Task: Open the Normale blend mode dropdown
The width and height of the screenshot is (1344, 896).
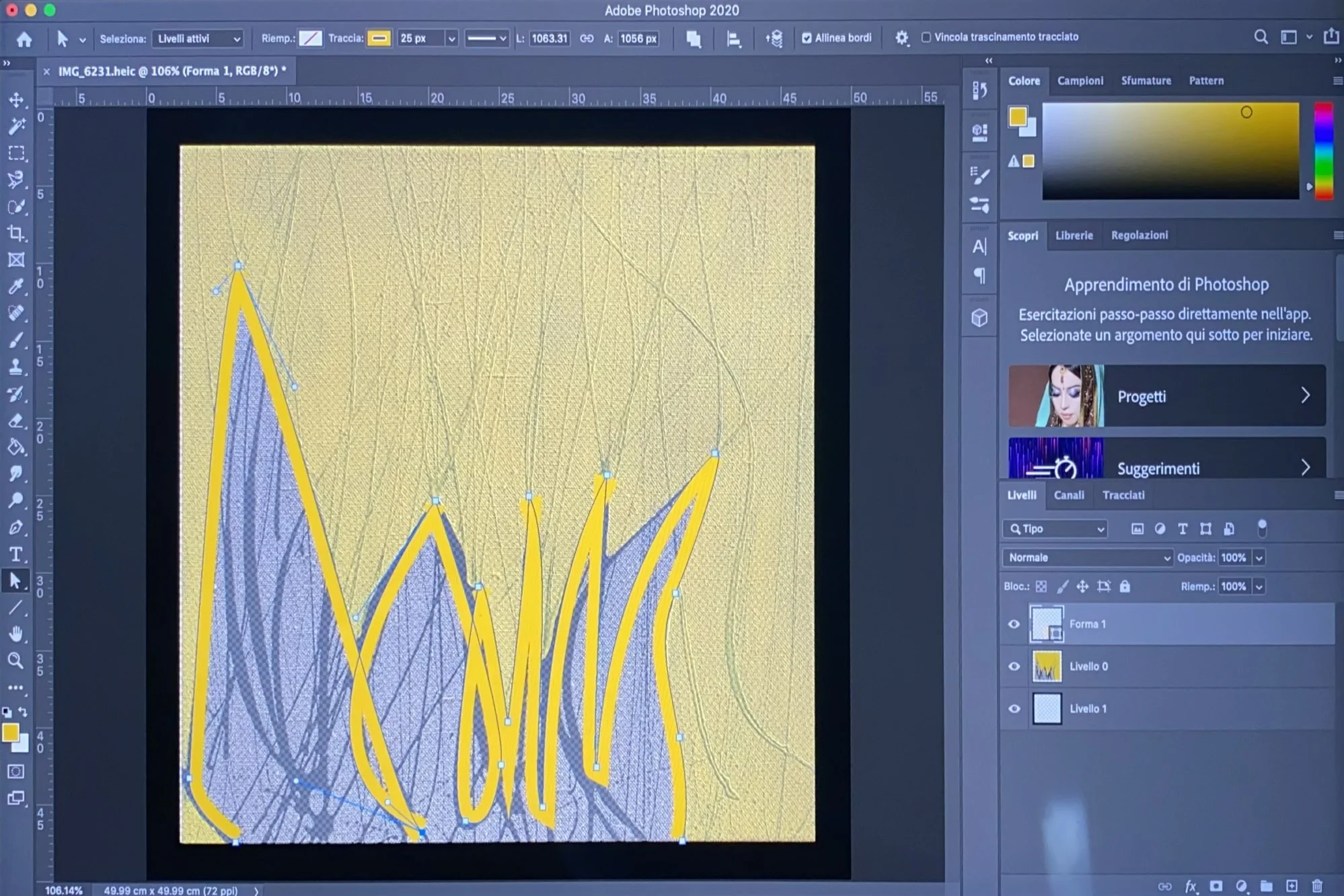Action: point(1088,558)
